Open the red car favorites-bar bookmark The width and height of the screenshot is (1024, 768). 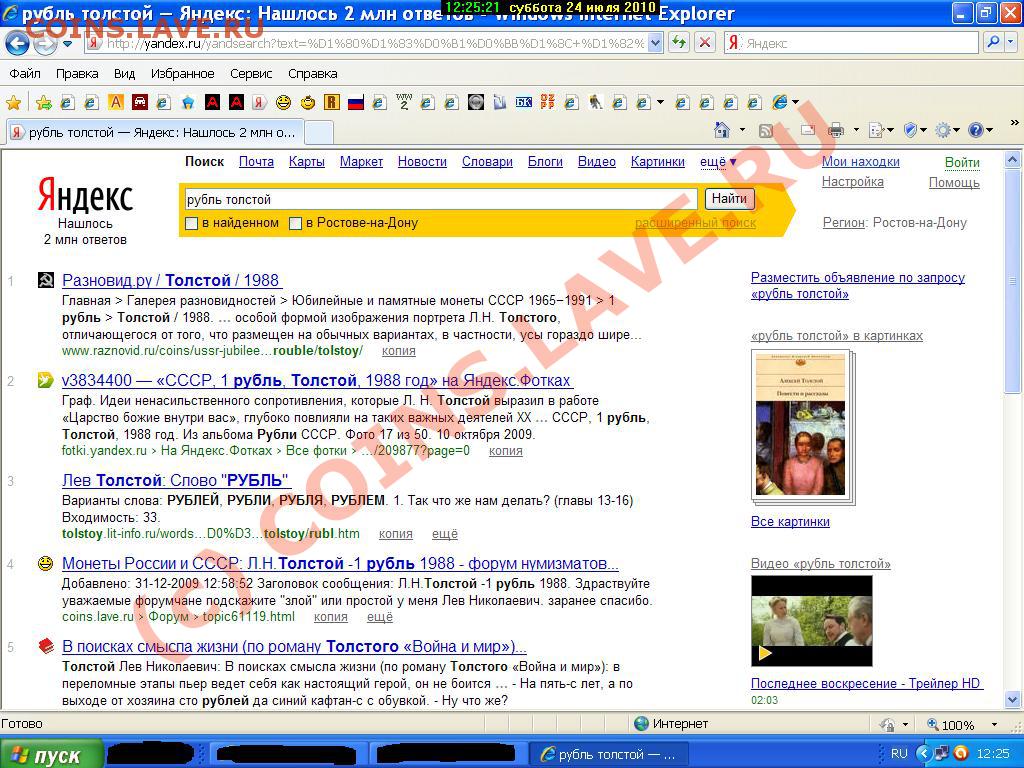[139, 102]
